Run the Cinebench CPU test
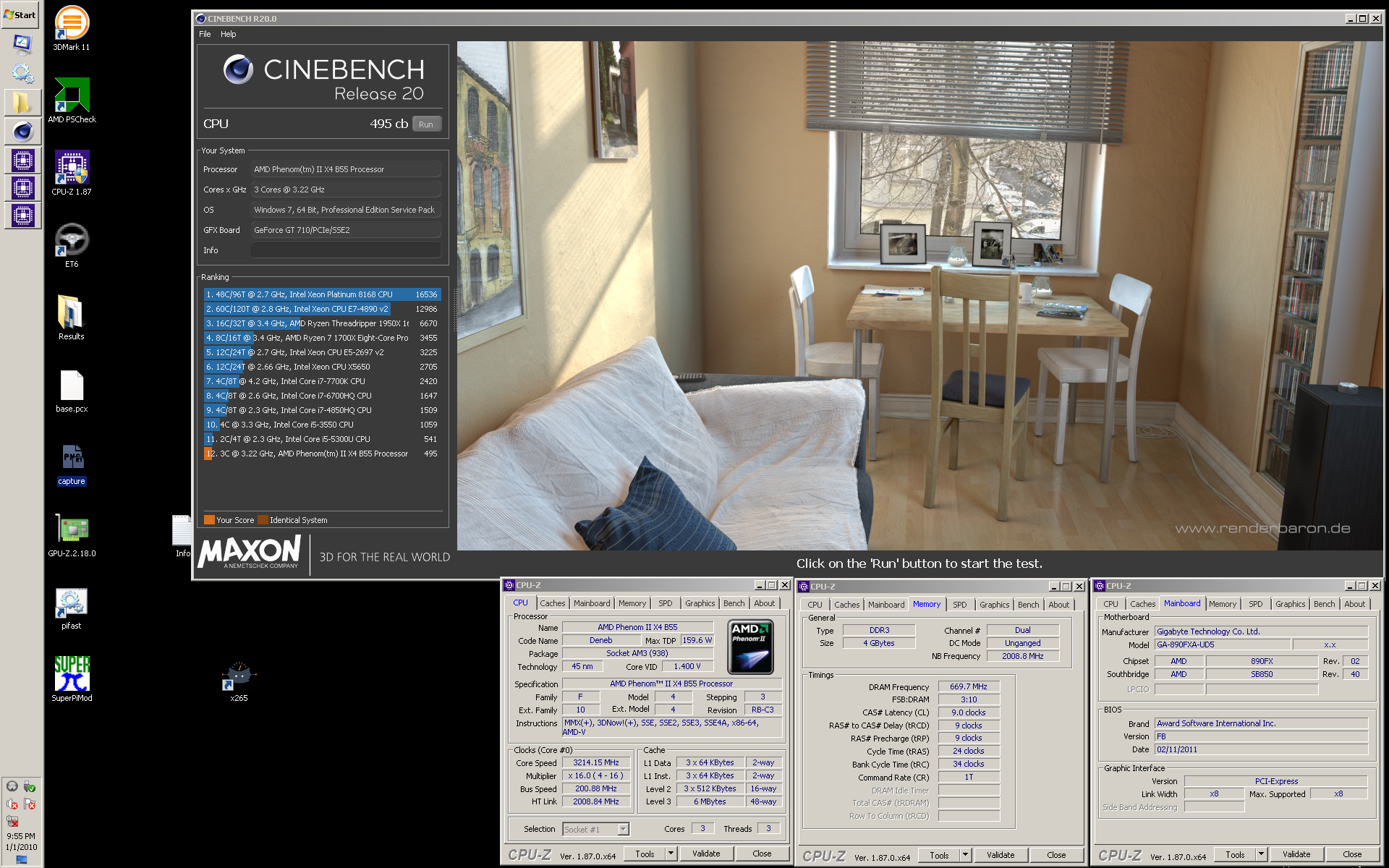Image resolution: width=1389 pixels, height=868 pixels. pos(426,124)
